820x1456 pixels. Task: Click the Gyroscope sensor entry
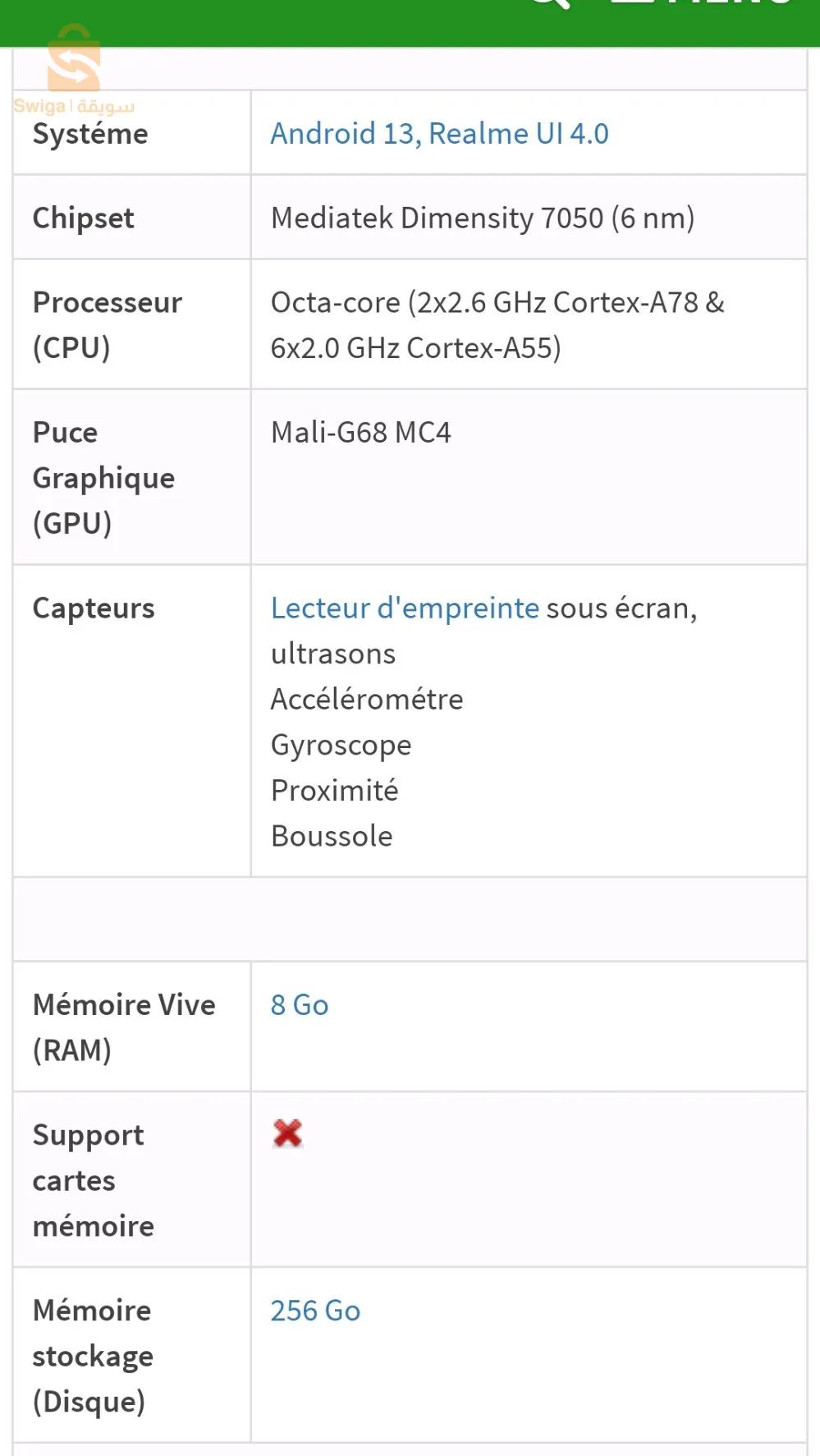[x=341, y=745]
